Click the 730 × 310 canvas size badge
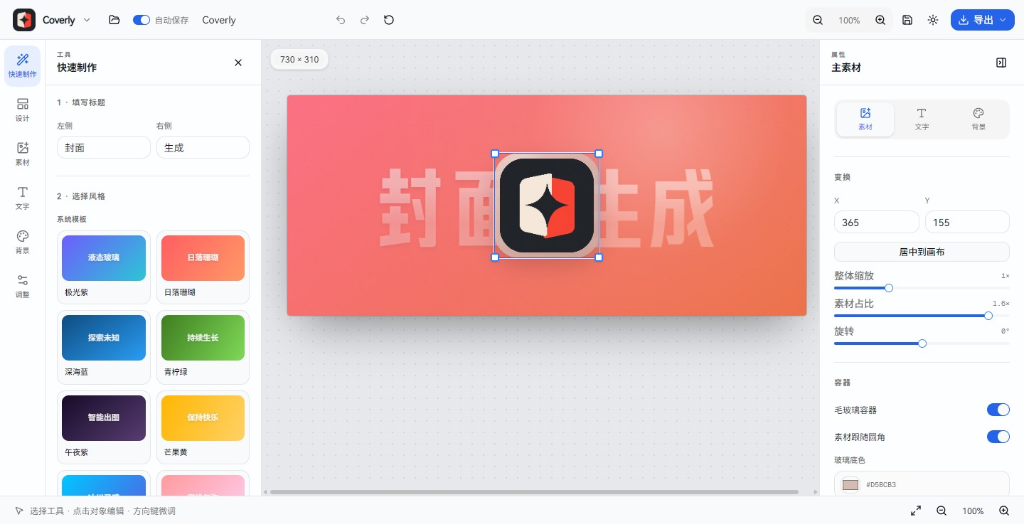 click(x=299, y=59)
